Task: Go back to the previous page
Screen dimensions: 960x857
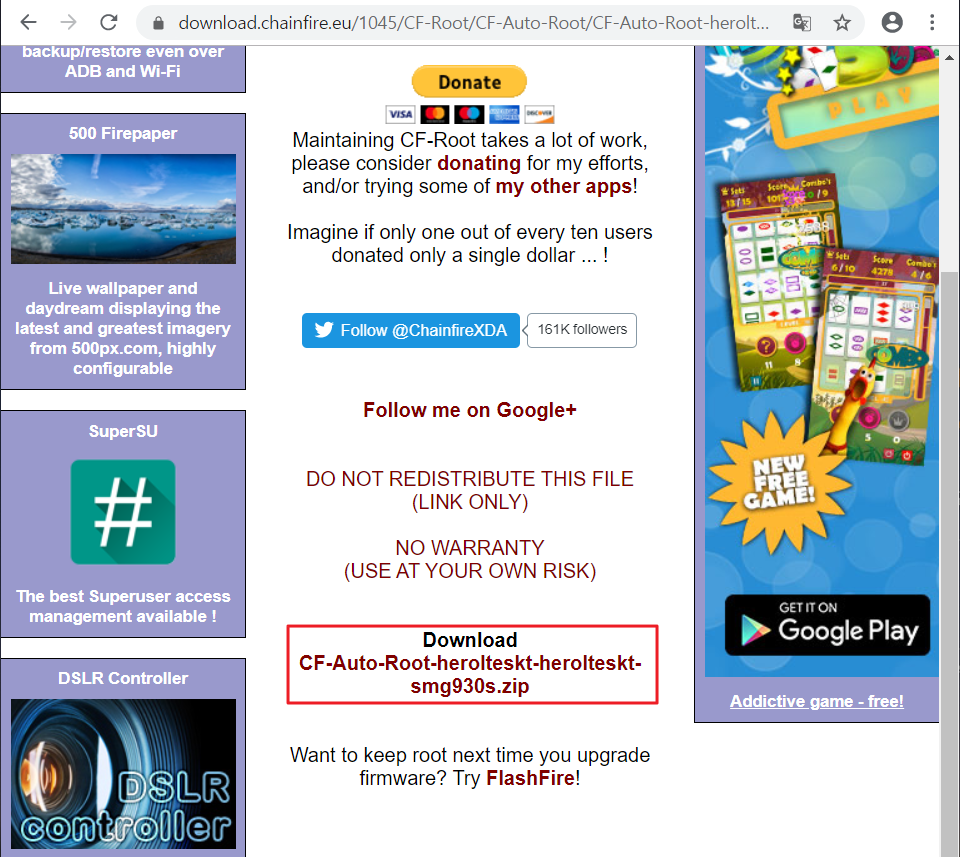Action: pos(28,23)
